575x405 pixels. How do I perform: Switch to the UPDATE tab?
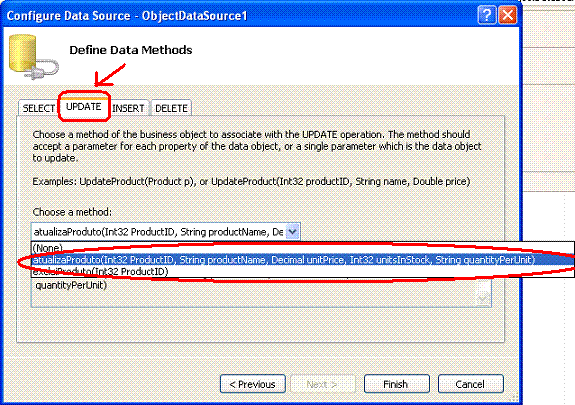pyautogui.click(x=84, y=106)
